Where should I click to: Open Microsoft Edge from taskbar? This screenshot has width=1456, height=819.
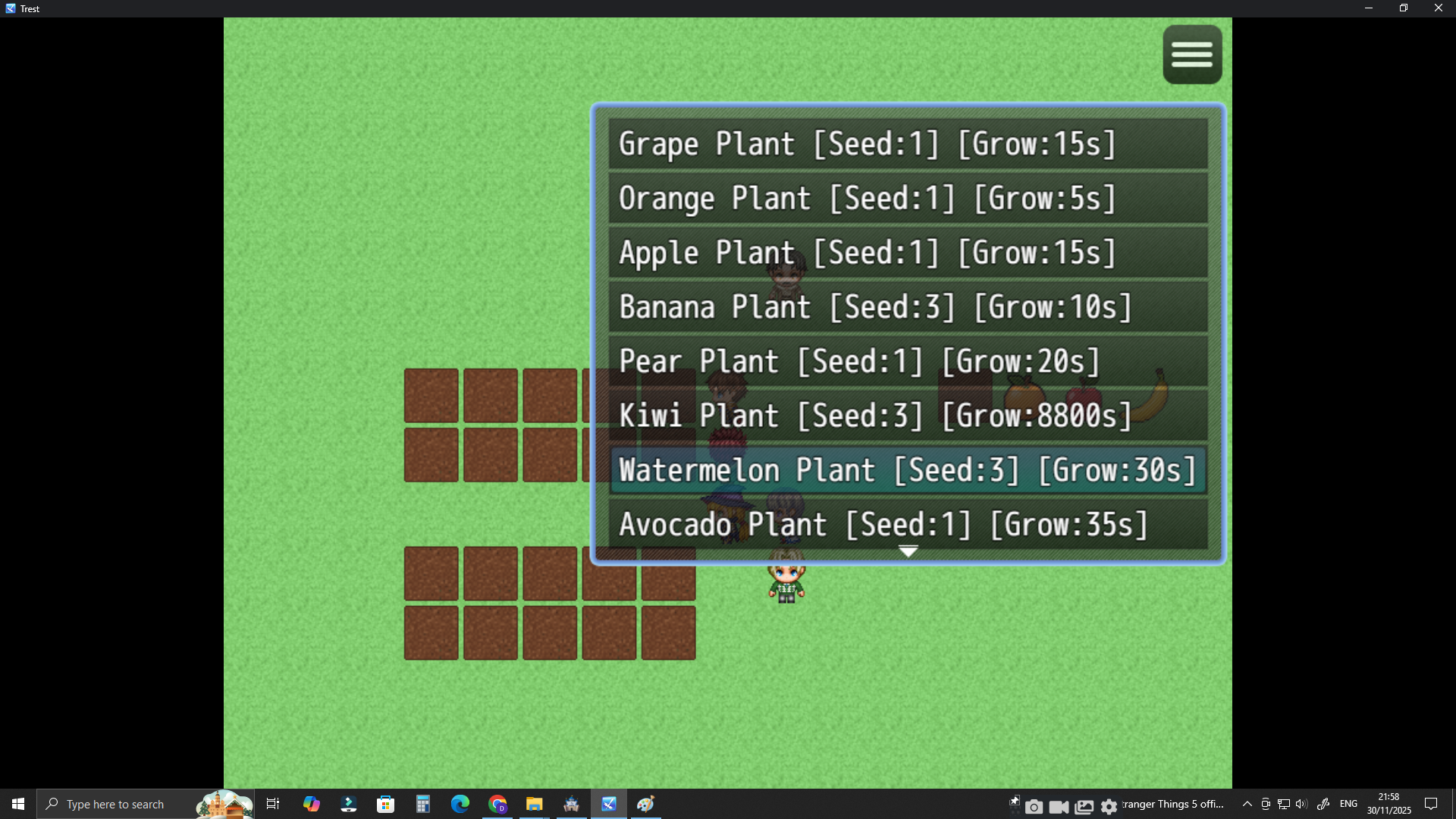[460, 804]
